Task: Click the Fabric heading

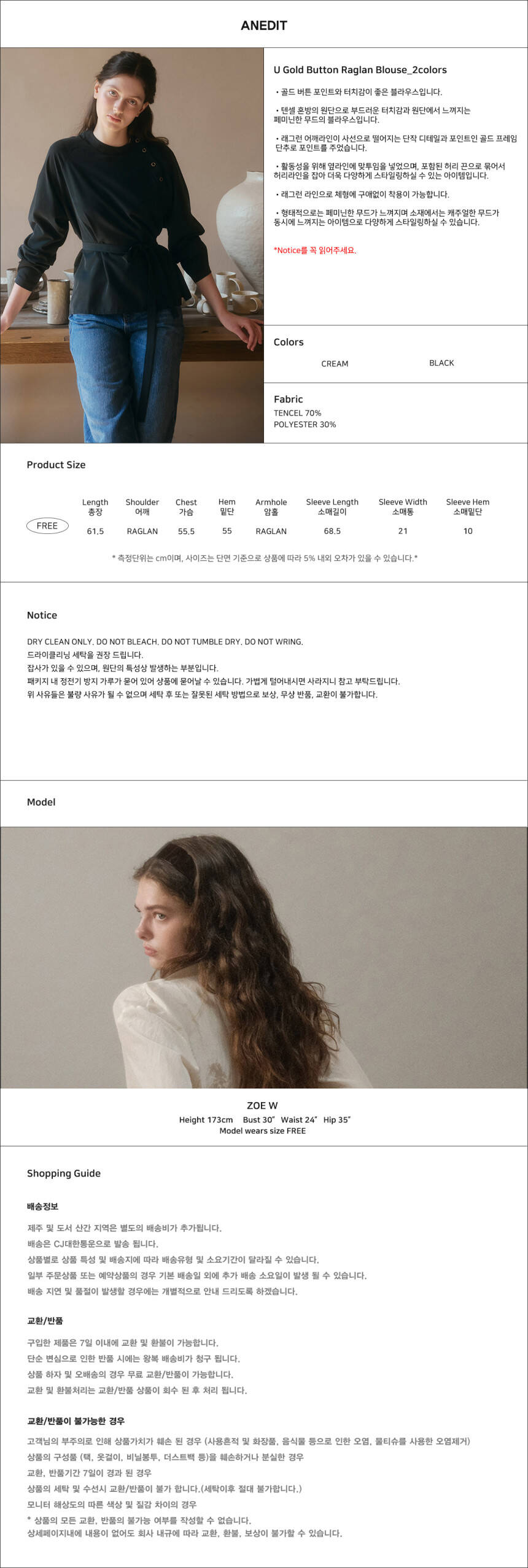Action: pyautogui.click(x=288, y=399)
